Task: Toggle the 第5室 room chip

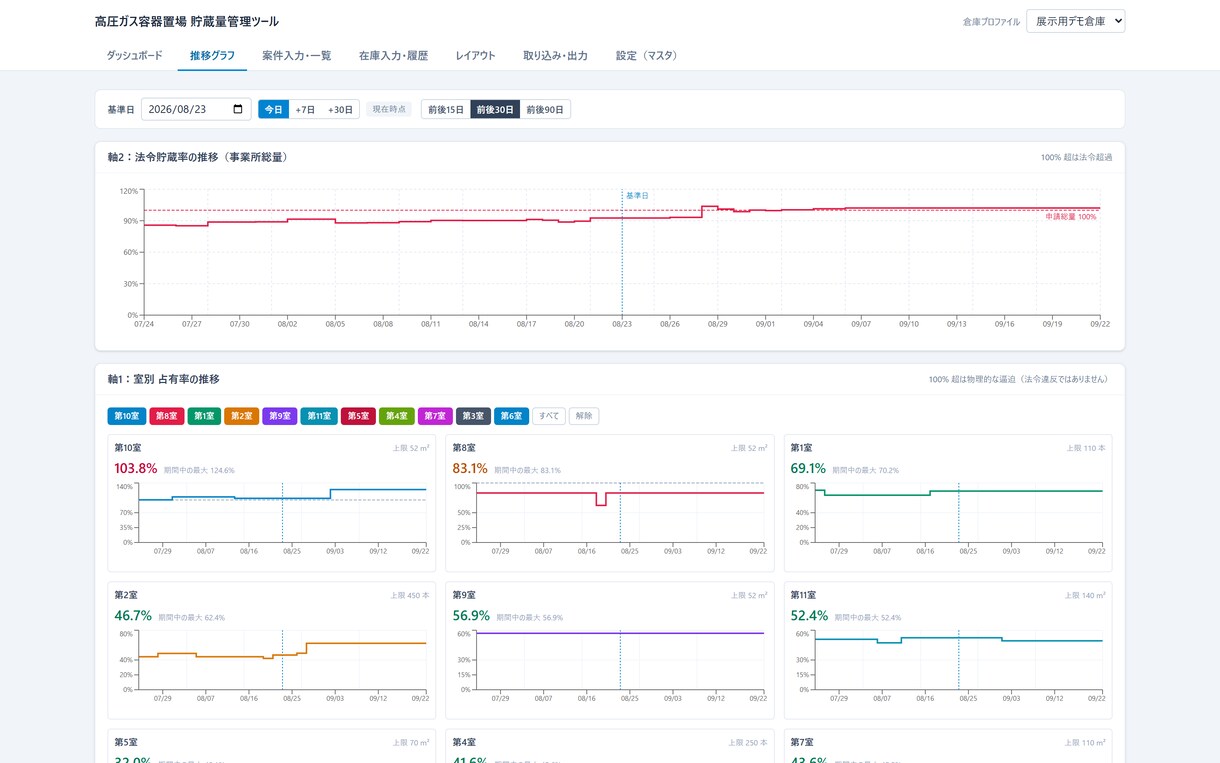Action: pos(358,416)
